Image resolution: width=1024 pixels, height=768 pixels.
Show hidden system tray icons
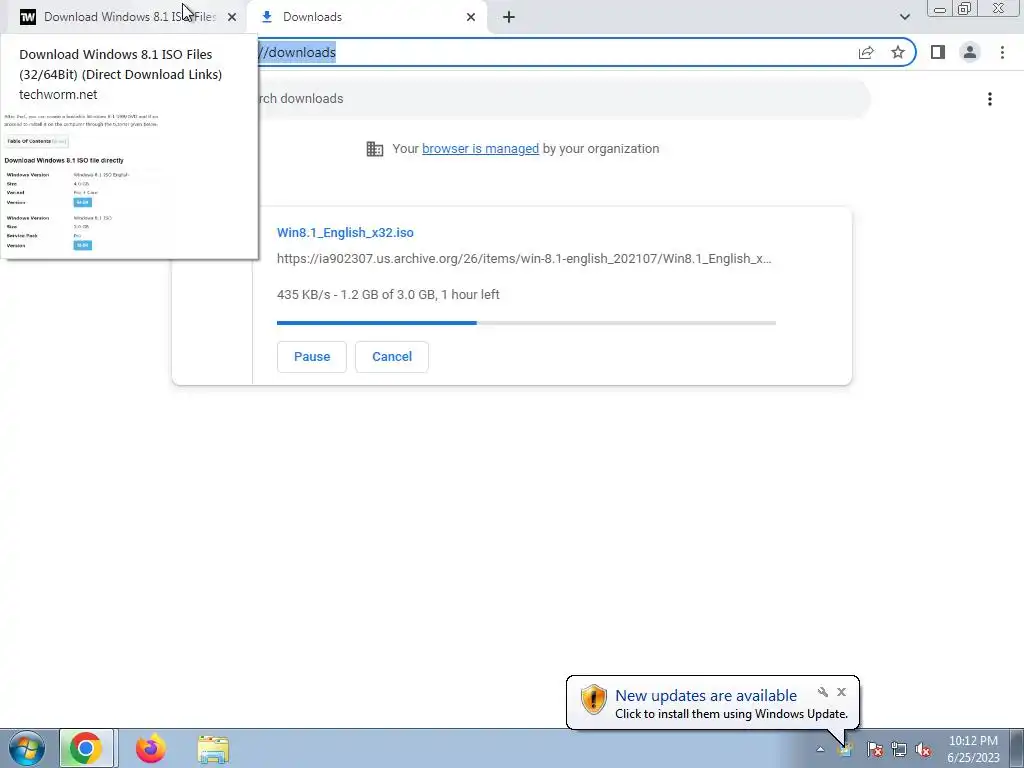coord(820,750)
